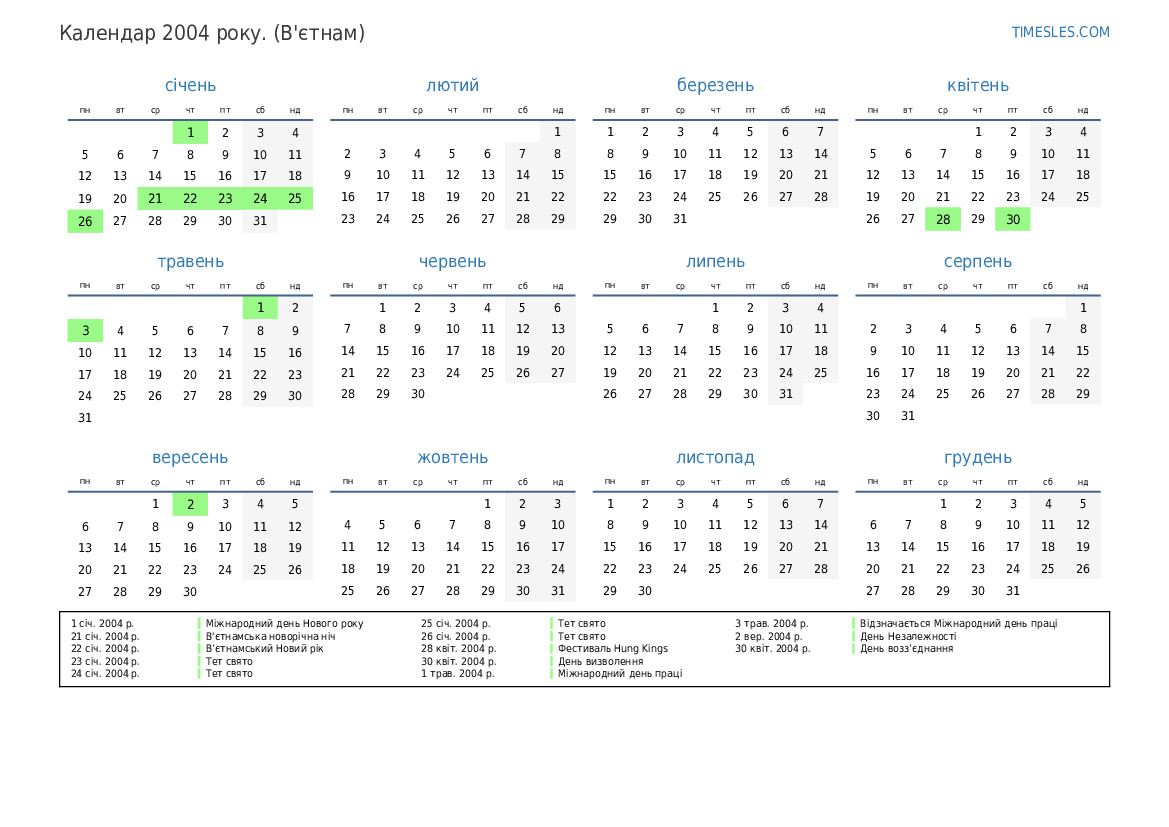Open the TIMESLES.COM link

(1060, 32)
